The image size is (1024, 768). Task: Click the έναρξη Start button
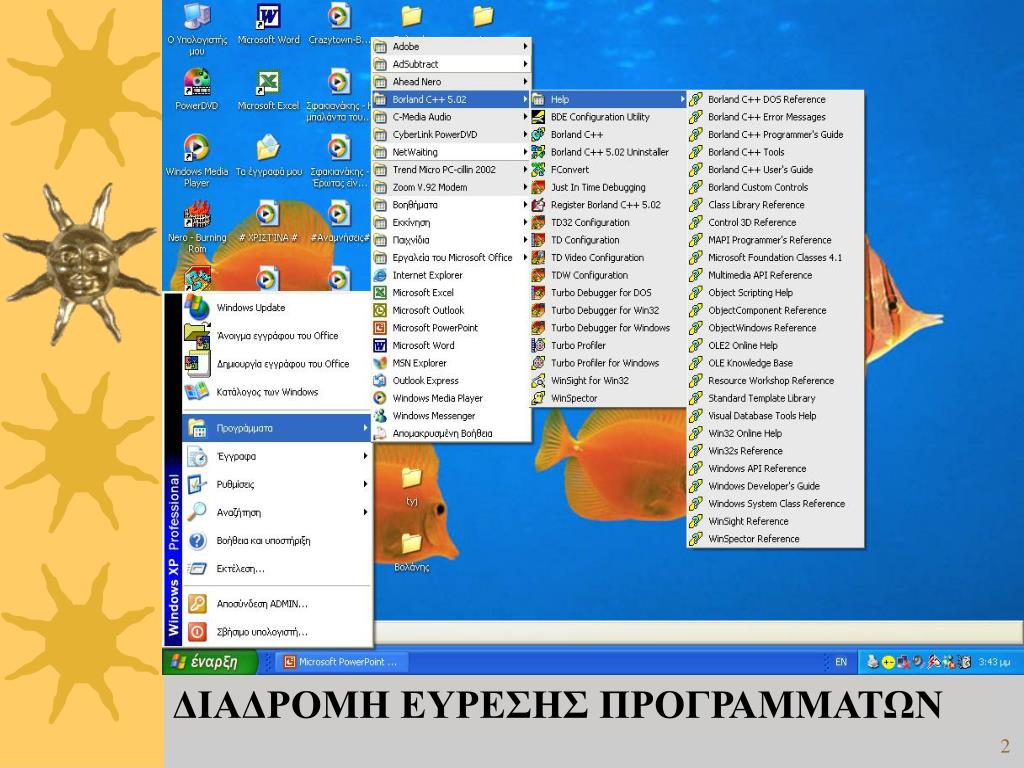(209, 662)
